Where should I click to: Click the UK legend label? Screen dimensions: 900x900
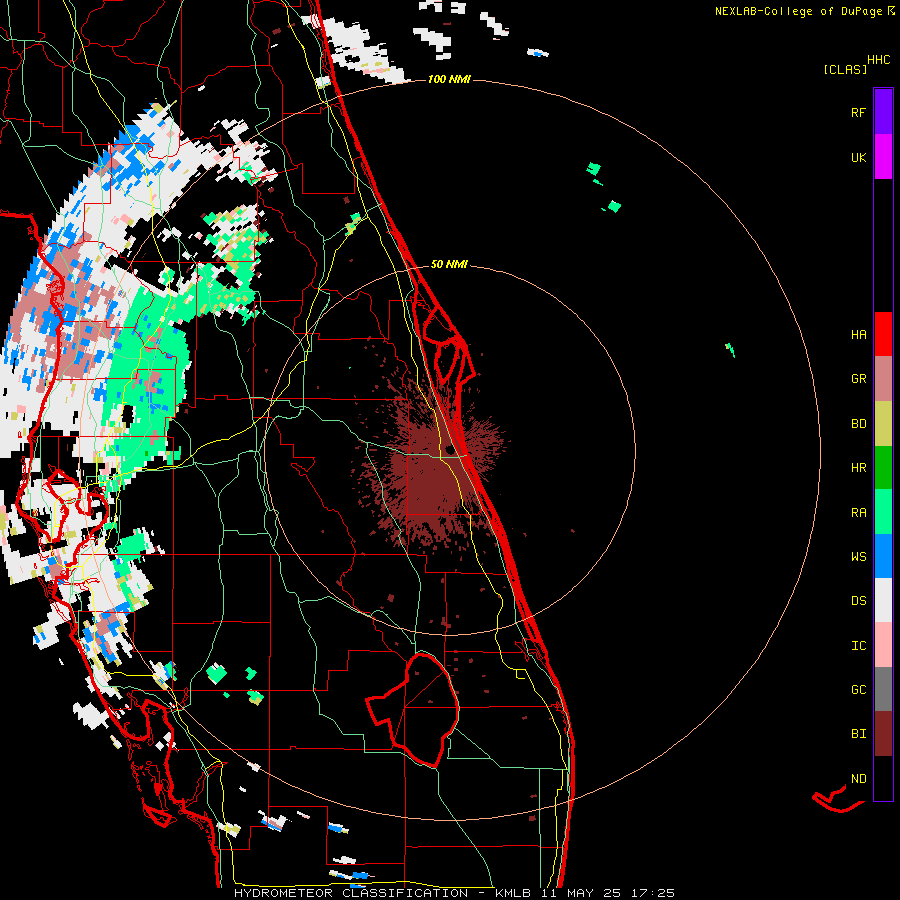858,157
